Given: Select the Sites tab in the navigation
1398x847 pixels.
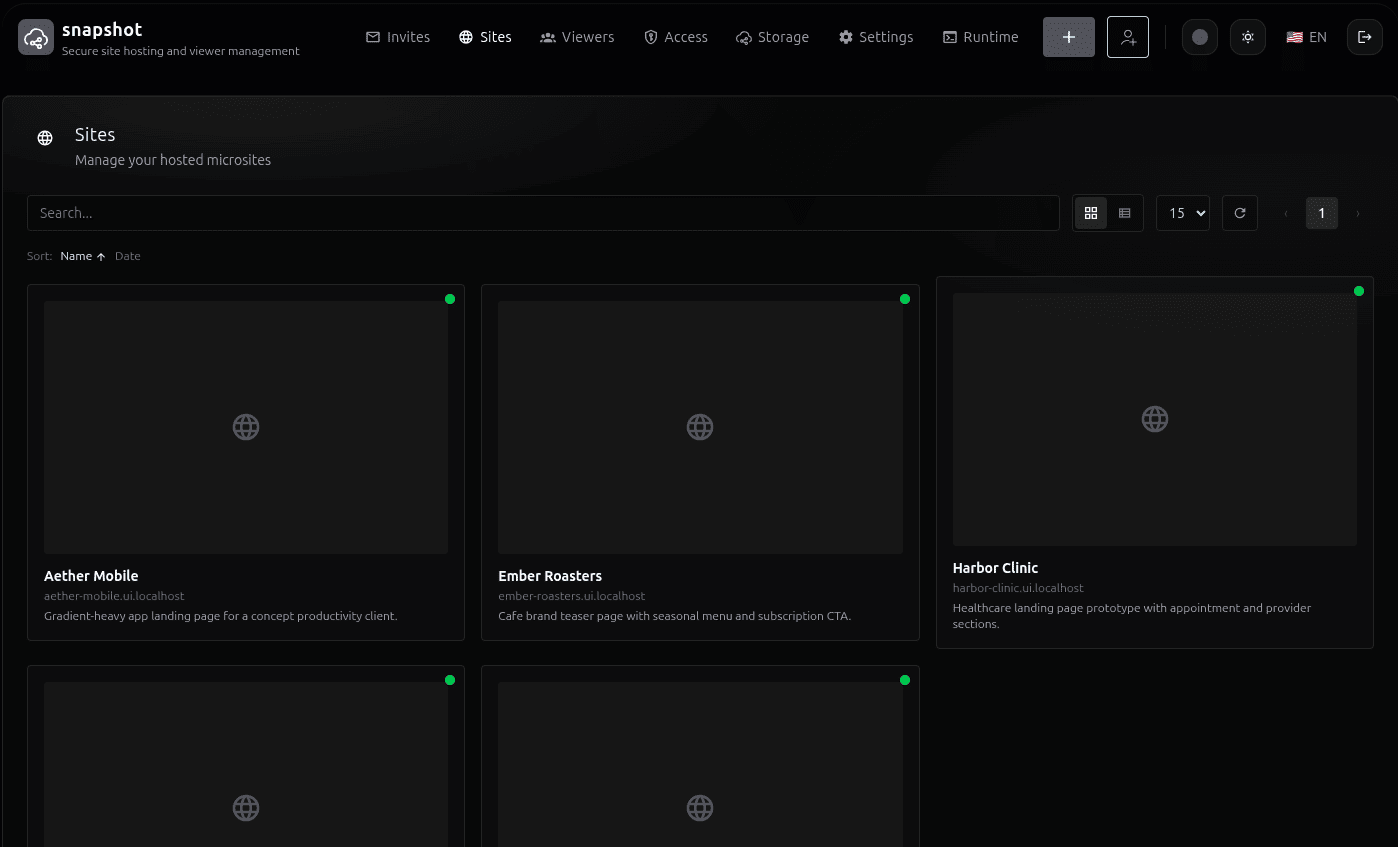Looking at the screenshot, I should pos(486,37).
